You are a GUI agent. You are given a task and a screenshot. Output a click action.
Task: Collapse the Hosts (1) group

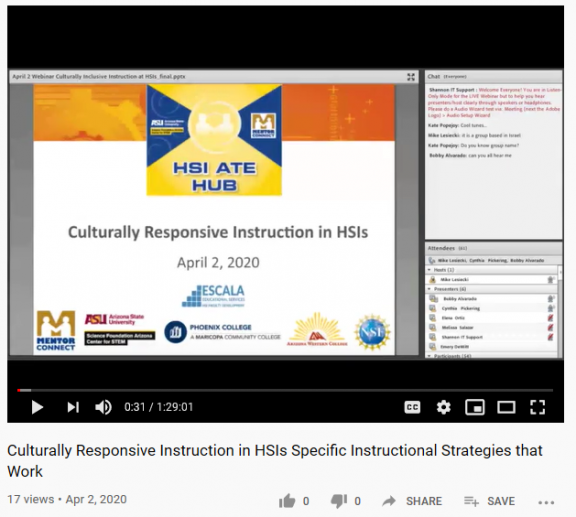point(429,270)
